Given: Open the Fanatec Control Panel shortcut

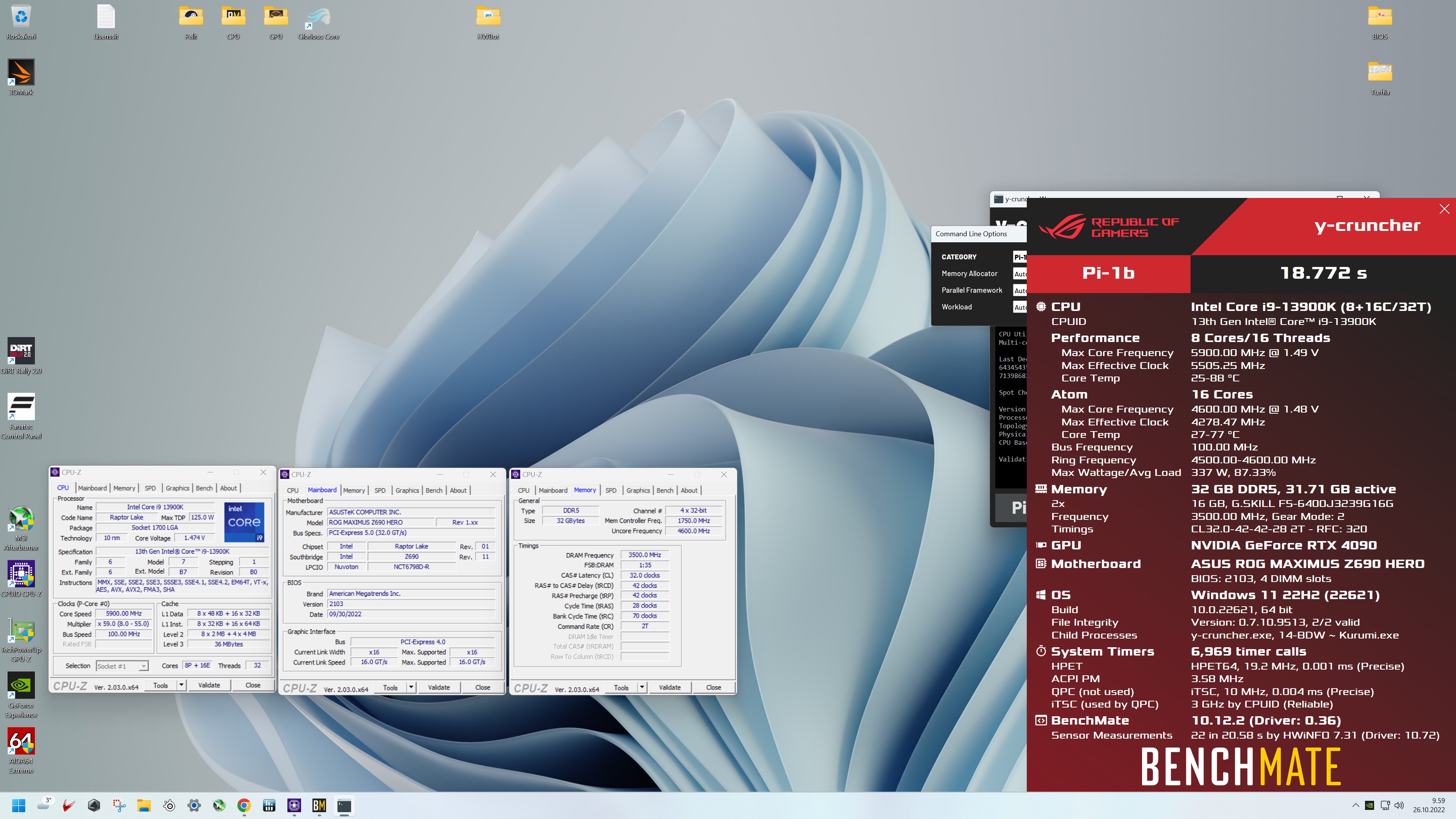Looking at the screenshot, I should (x=21, y=416).
